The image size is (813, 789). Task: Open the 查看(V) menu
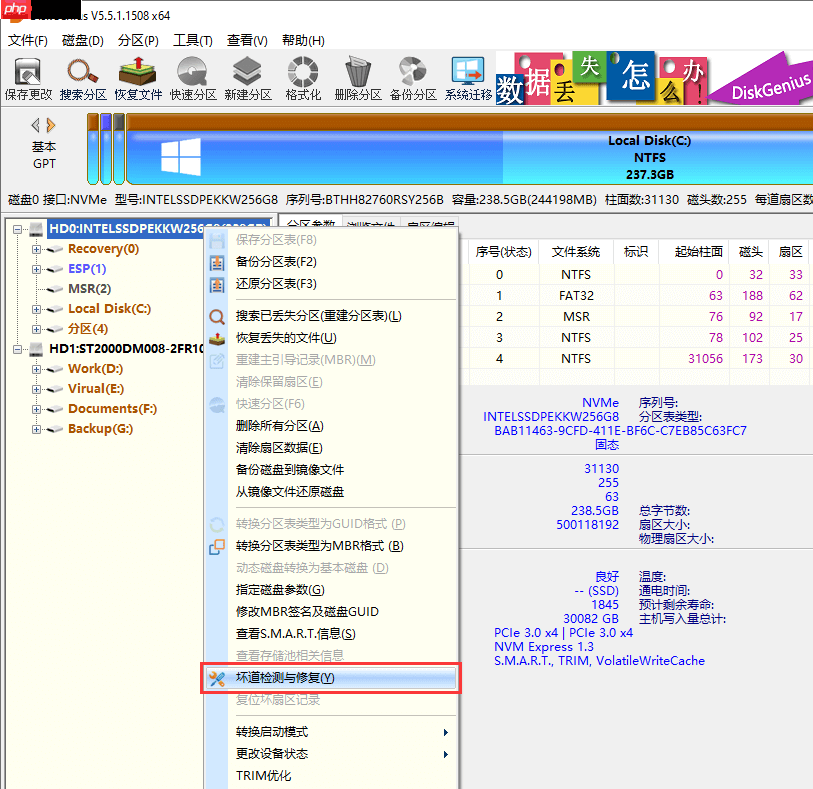245,40
